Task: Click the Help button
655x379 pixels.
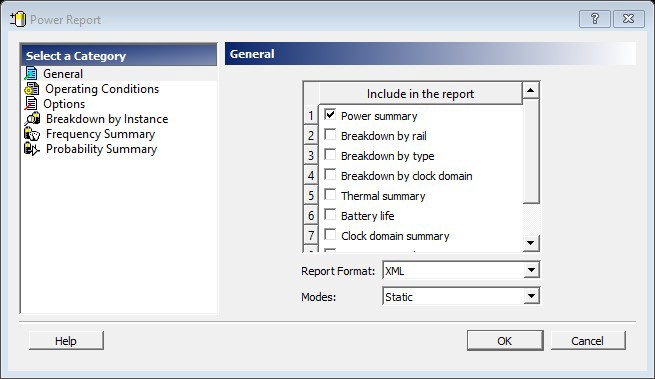Action: pyautogui.click(x=66, y=341)
